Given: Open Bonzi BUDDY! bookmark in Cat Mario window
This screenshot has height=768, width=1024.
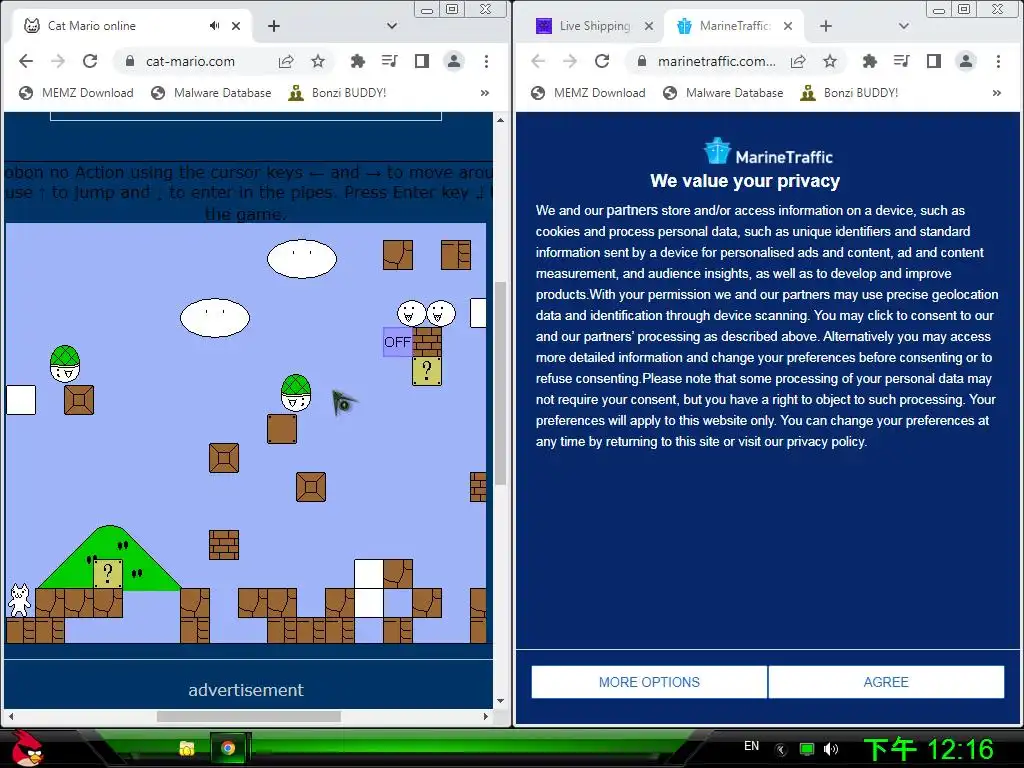Looking at the screenshot, I should coord(338,93).
